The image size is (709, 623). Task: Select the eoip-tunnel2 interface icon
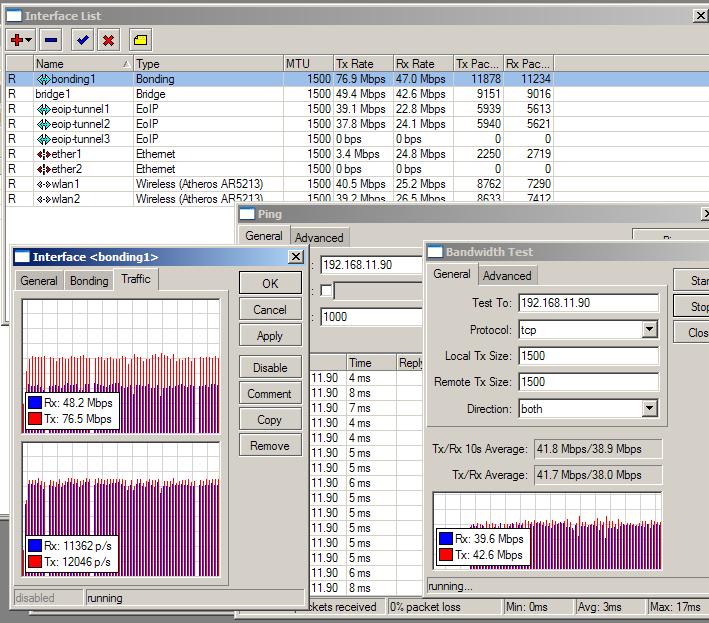43,124
